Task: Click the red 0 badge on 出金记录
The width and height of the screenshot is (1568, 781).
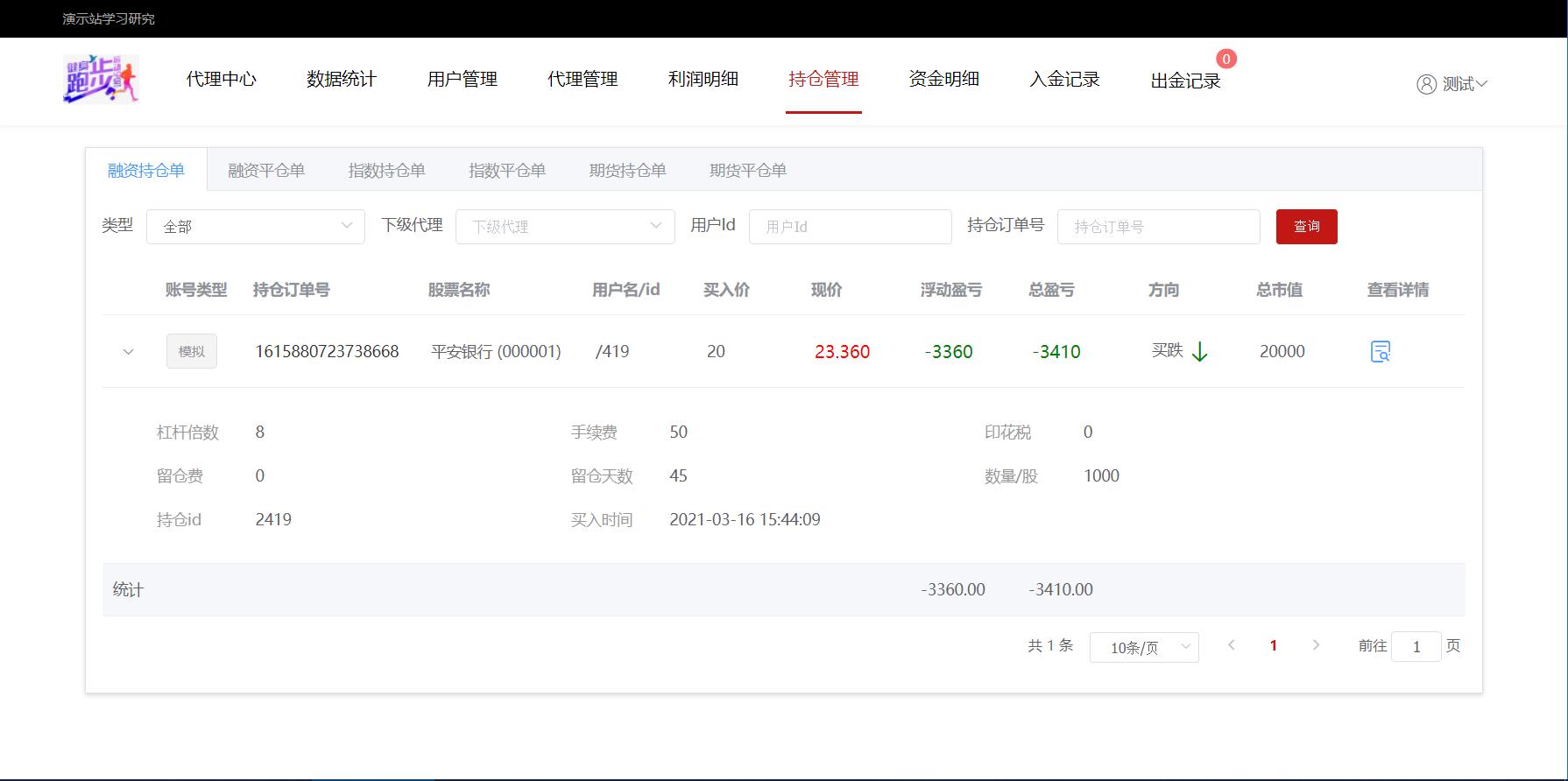Action: coord(1226,59)
